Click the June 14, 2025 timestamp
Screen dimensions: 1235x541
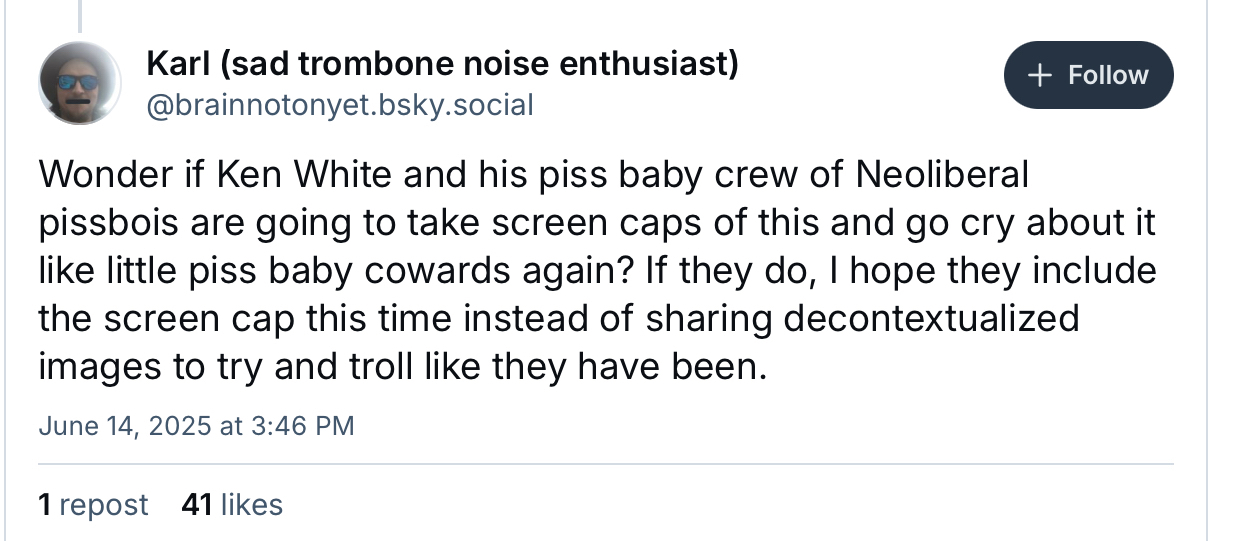(x=125, y=426)
